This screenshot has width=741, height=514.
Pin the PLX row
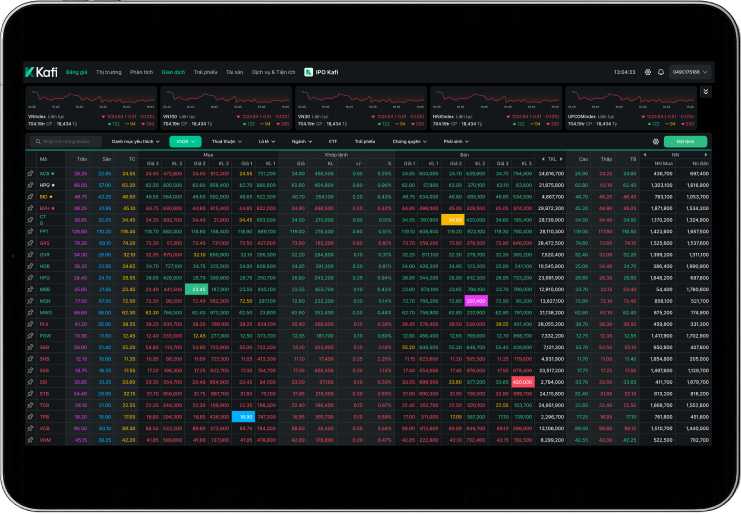31,324
